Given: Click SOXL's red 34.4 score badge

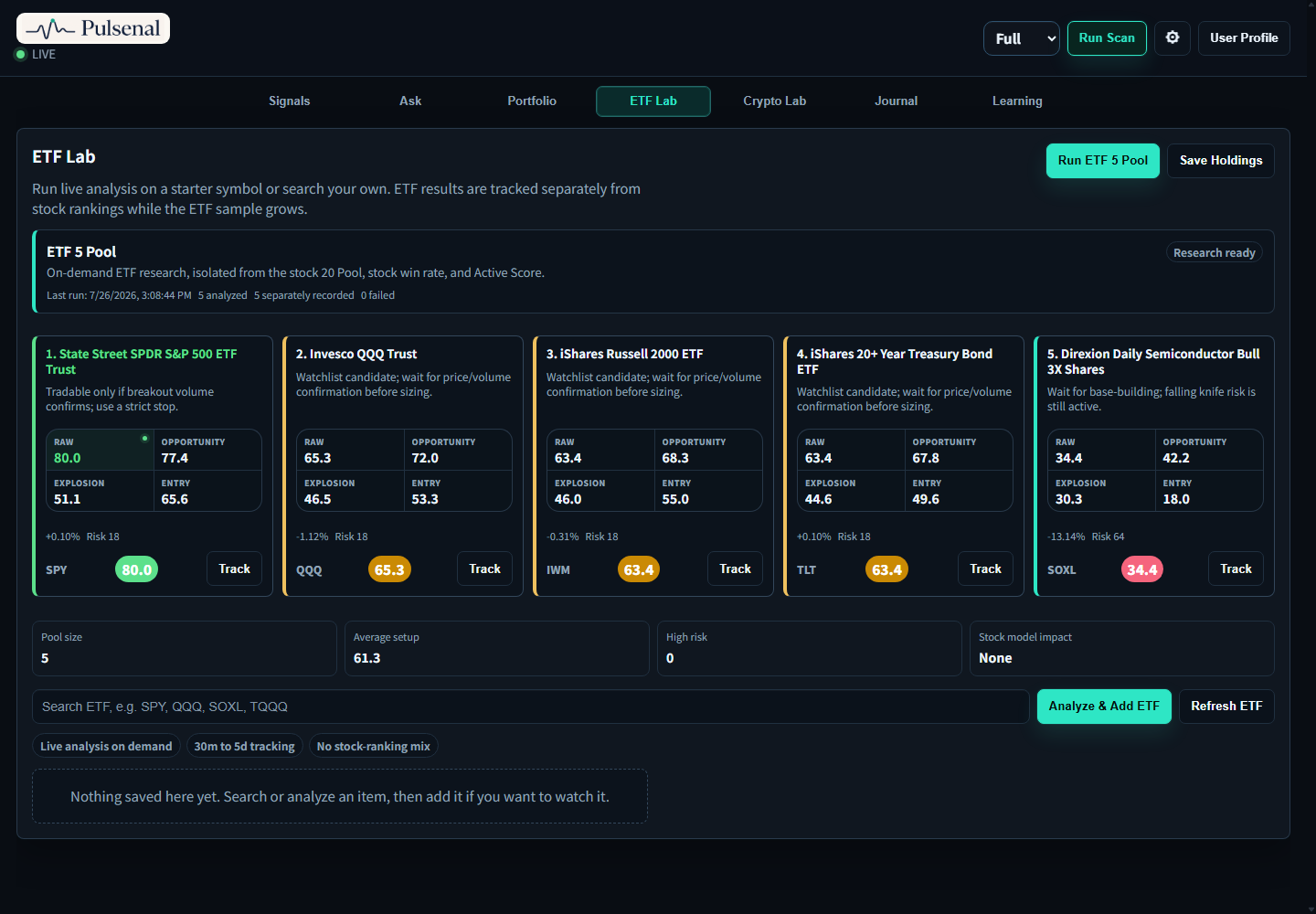Looking at the screenshot, I should tap(1142, 569).
